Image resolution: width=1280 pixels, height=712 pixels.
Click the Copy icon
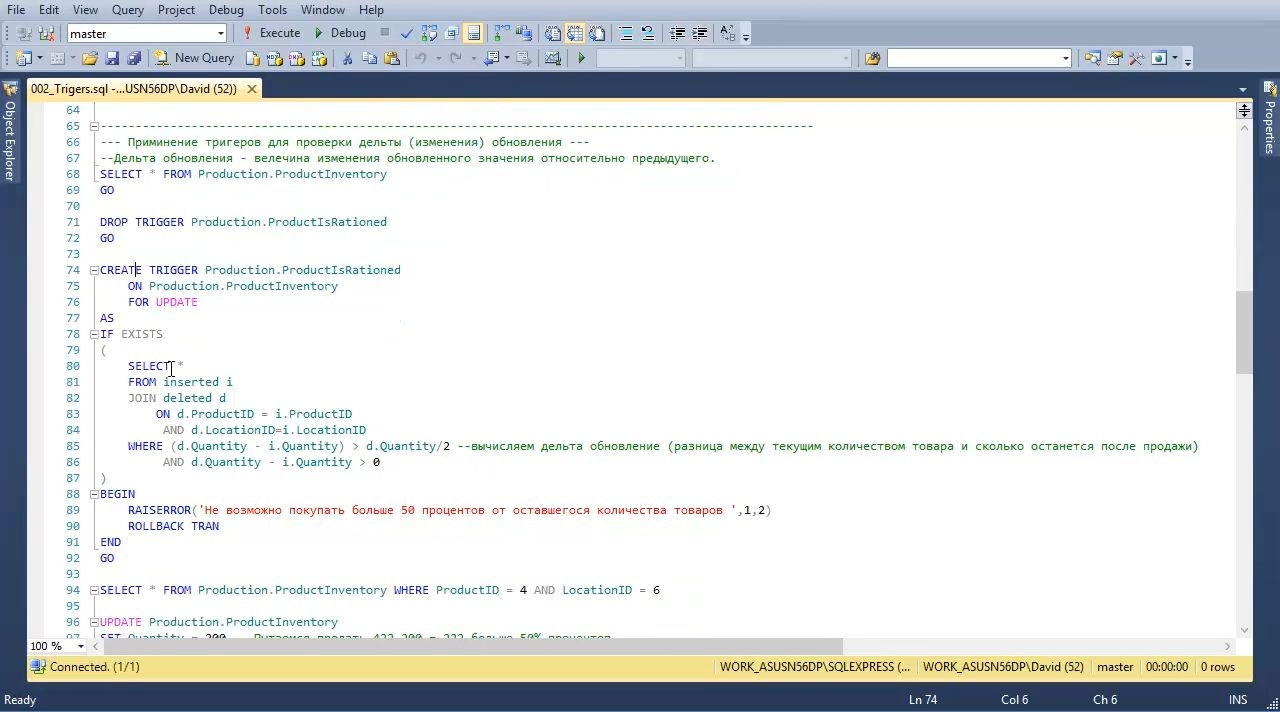coord(369,58)
